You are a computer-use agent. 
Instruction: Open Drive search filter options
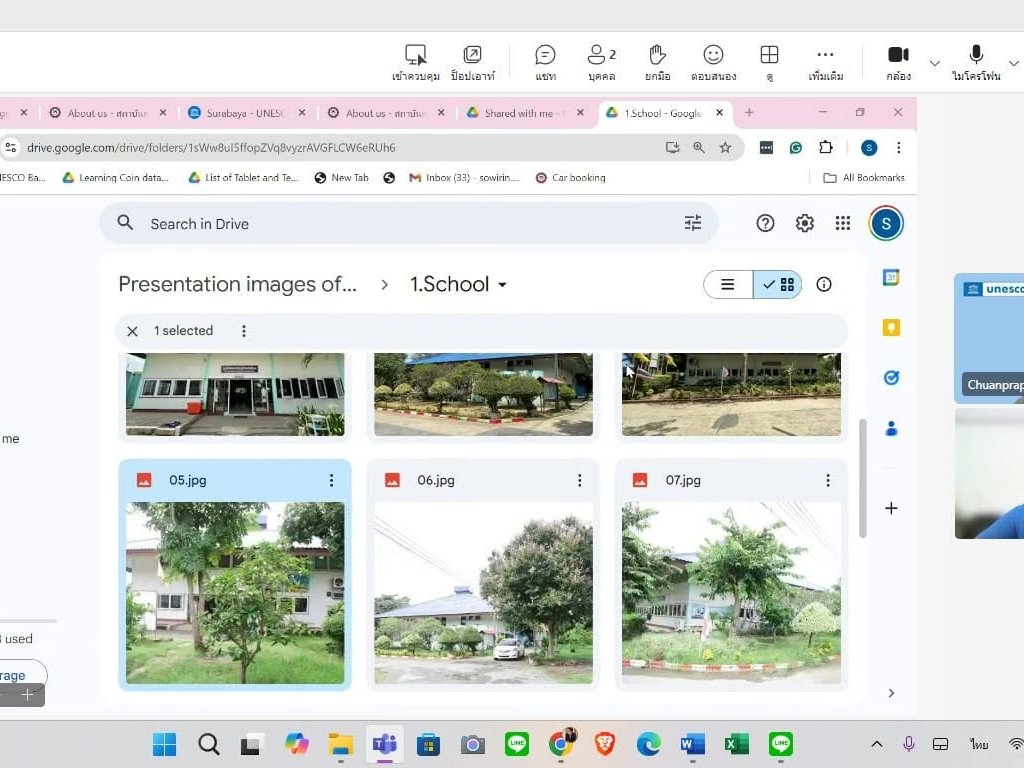693,223
